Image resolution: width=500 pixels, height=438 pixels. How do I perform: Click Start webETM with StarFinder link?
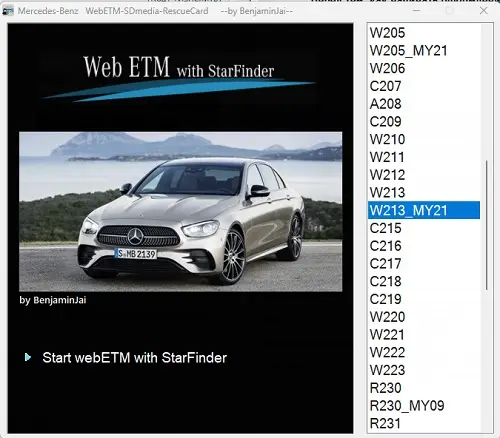134,358
